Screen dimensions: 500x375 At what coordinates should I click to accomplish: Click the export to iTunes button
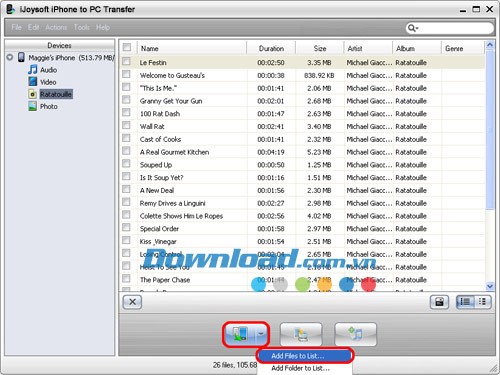(x=355, y=334)
